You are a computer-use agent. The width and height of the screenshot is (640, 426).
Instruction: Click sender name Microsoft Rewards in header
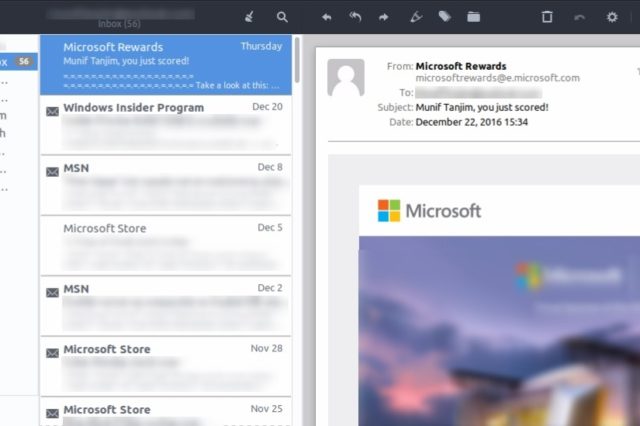(461, 66)
